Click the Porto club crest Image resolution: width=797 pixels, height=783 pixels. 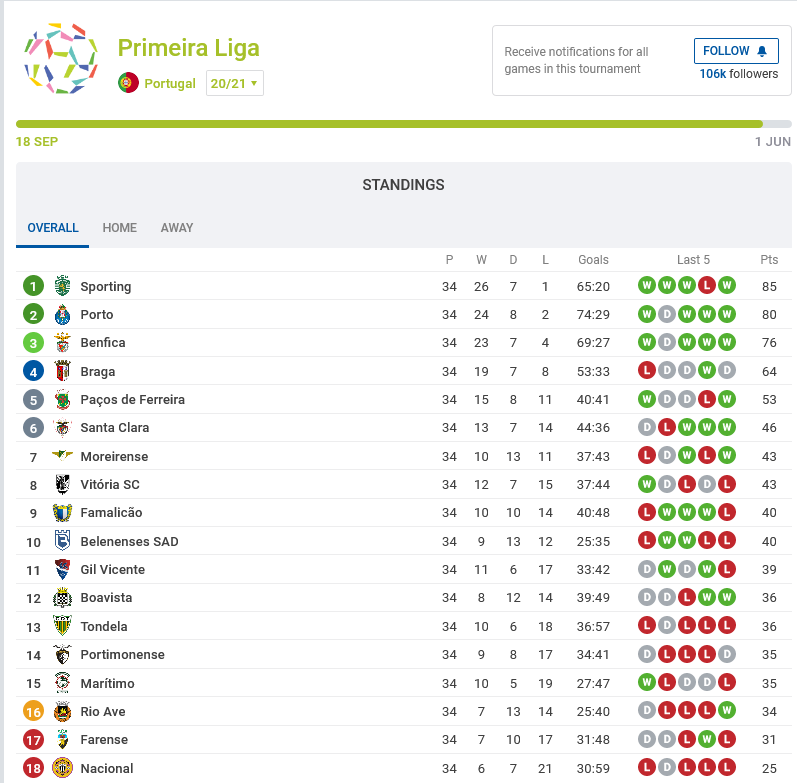[x=63, y=314]
